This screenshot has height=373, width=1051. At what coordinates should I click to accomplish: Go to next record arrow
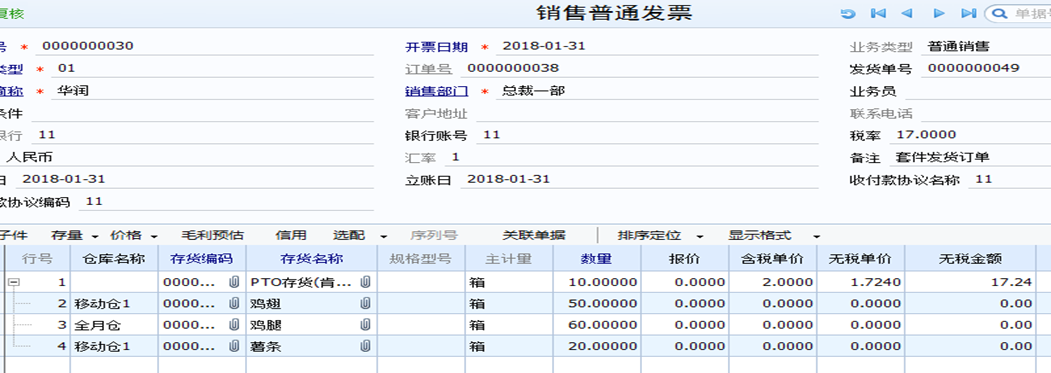point(940,13)
